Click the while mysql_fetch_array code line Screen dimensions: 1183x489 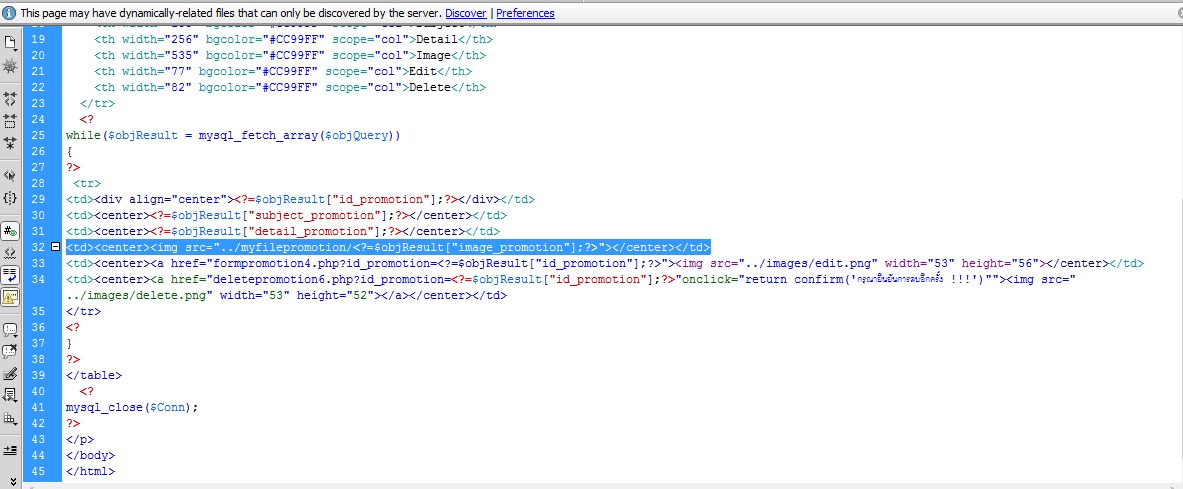pyautogui.click(x=233, y=135)
